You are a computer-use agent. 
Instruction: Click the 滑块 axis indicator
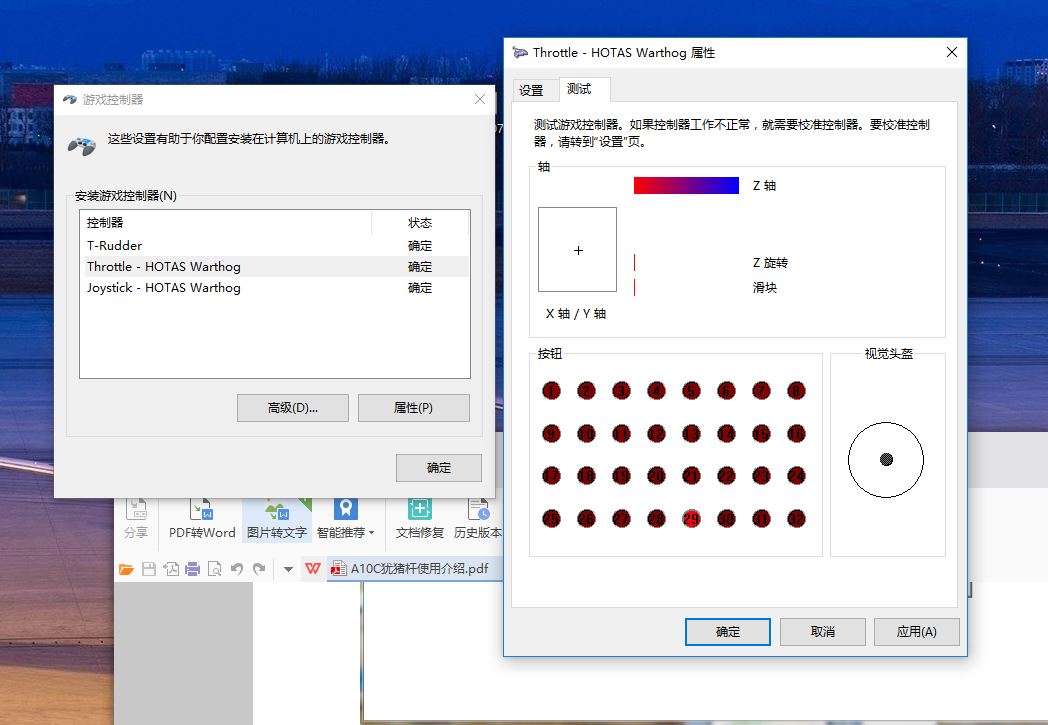(x=634, y=287)
